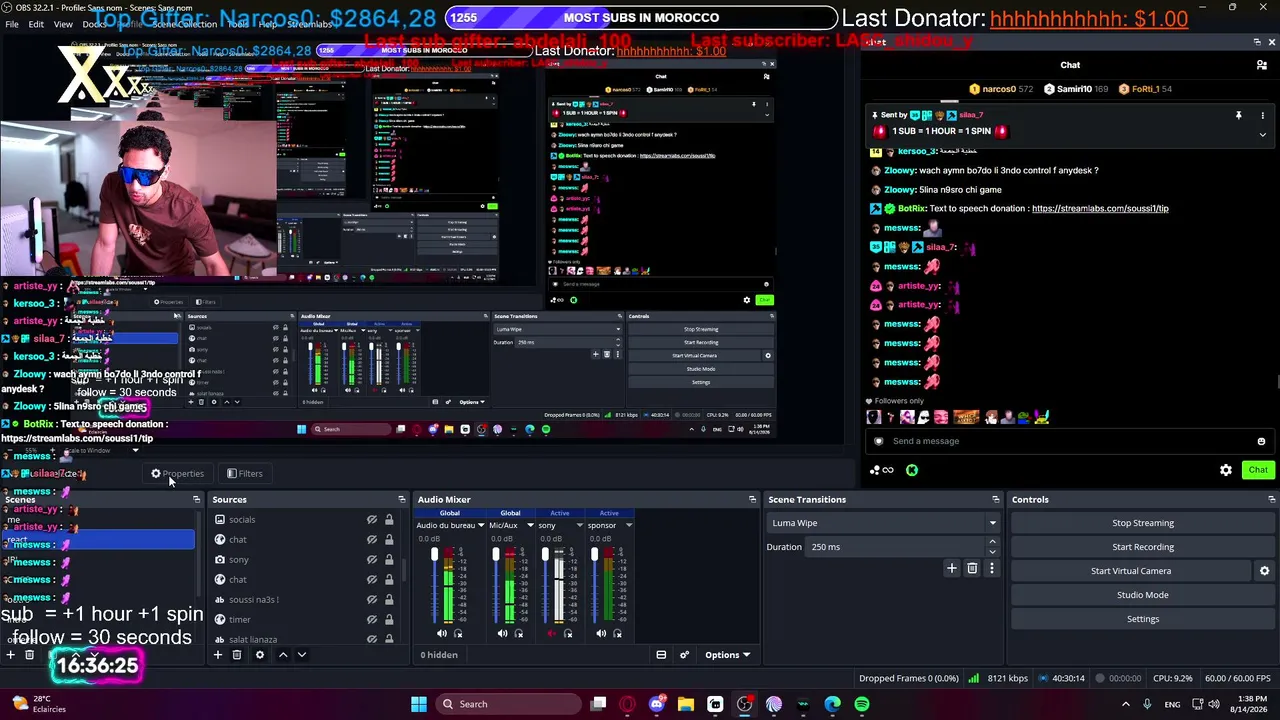Open chat settings gear icon

[x=1226, y=470]
